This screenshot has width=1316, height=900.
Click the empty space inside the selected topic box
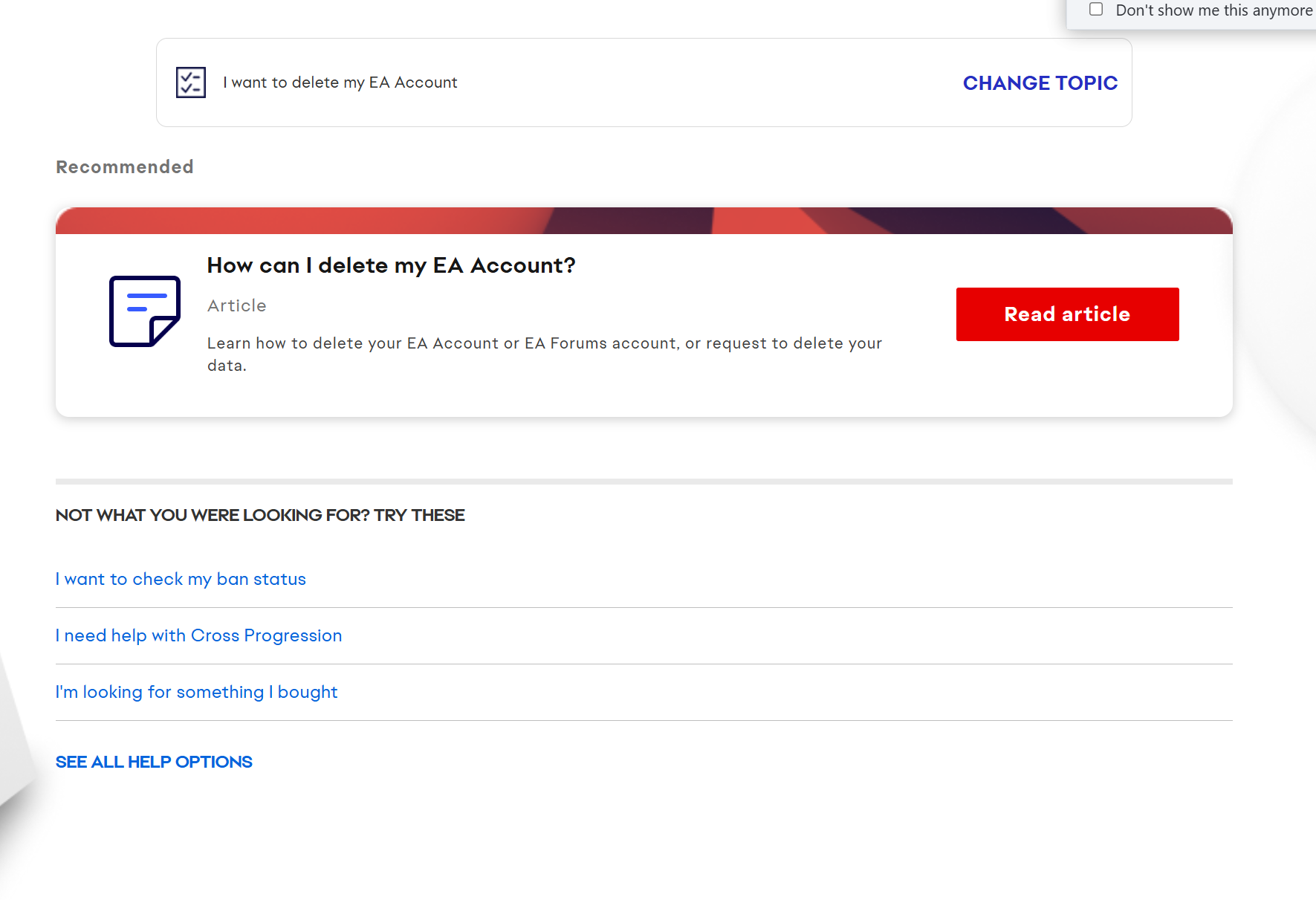click(x=706, y=82)
